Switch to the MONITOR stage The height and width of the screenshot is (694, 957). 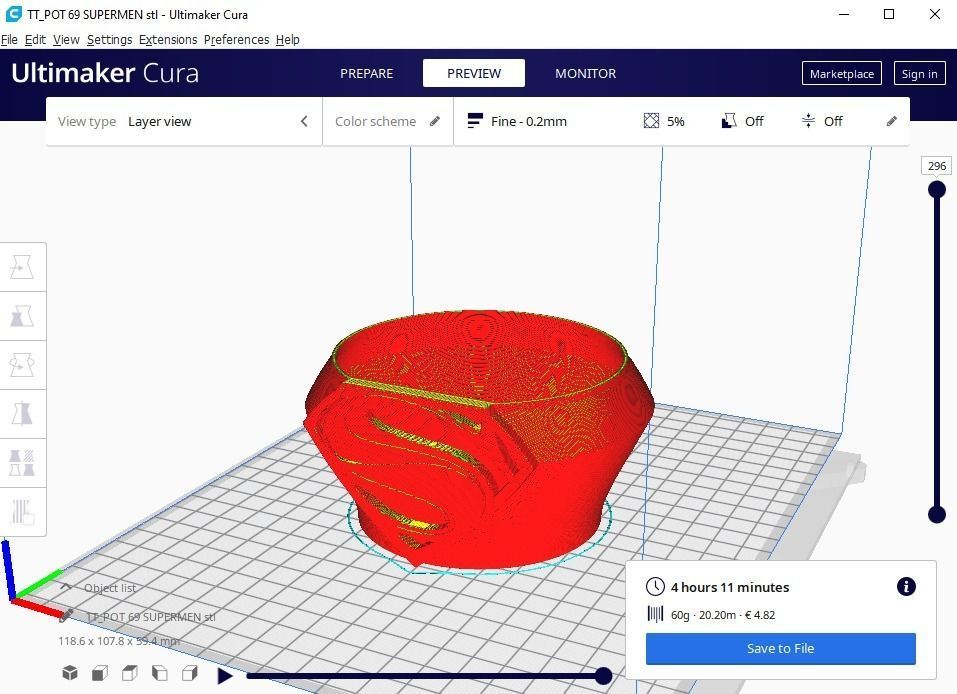(585, 73)
